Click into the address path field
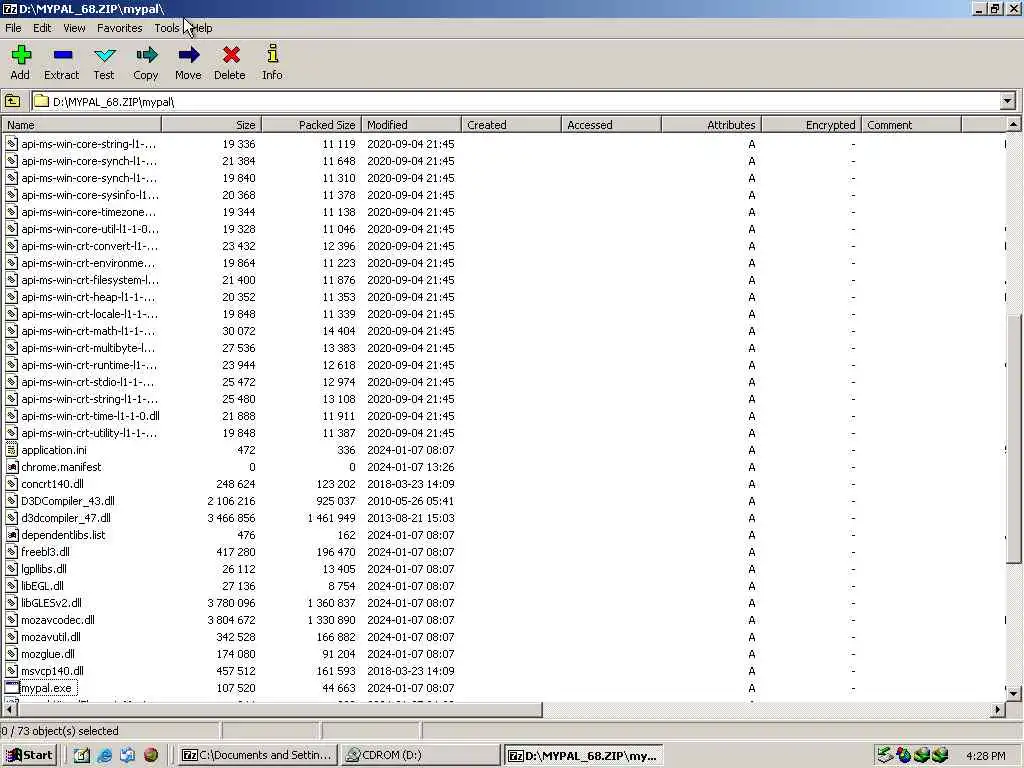 tap(516, 101)
